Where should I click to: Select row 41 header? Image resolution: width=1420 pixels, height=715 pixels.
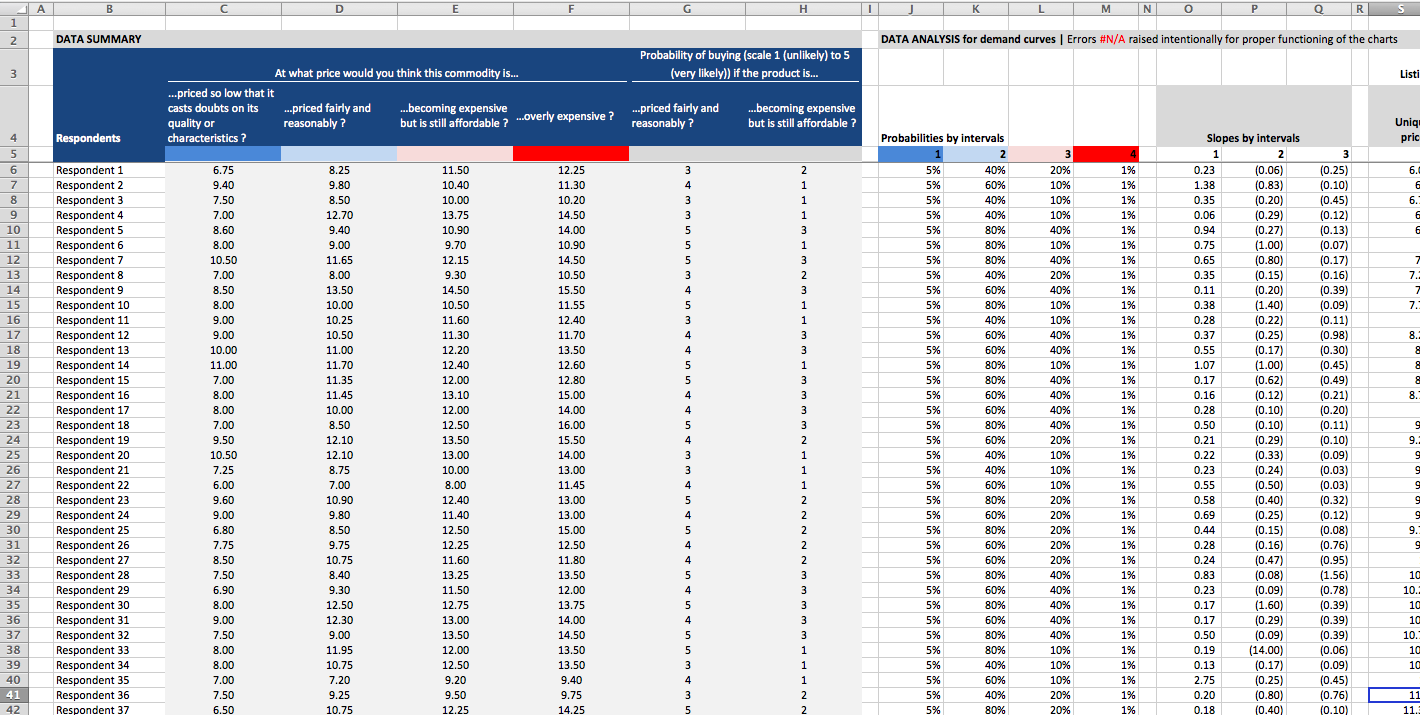(x=13, y=694)
